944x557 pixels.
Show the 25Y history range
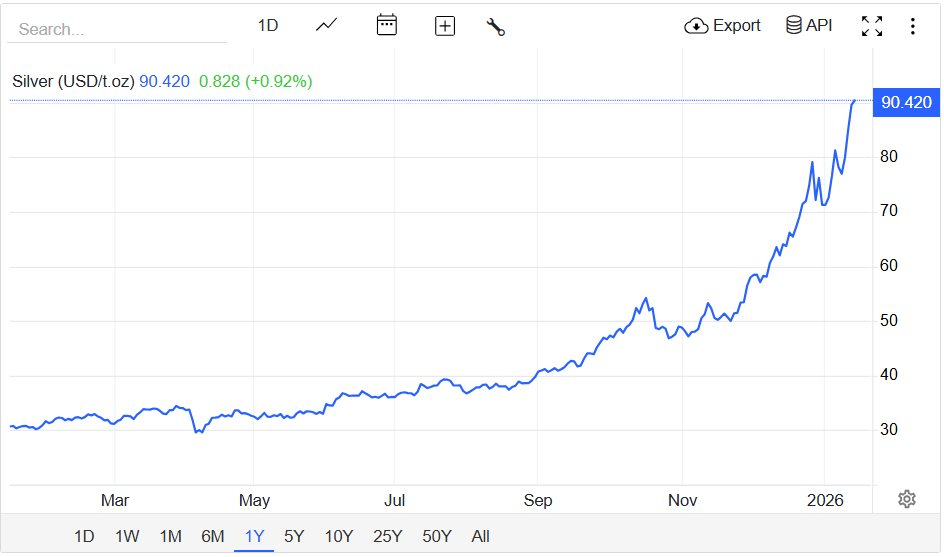(387, 536)
